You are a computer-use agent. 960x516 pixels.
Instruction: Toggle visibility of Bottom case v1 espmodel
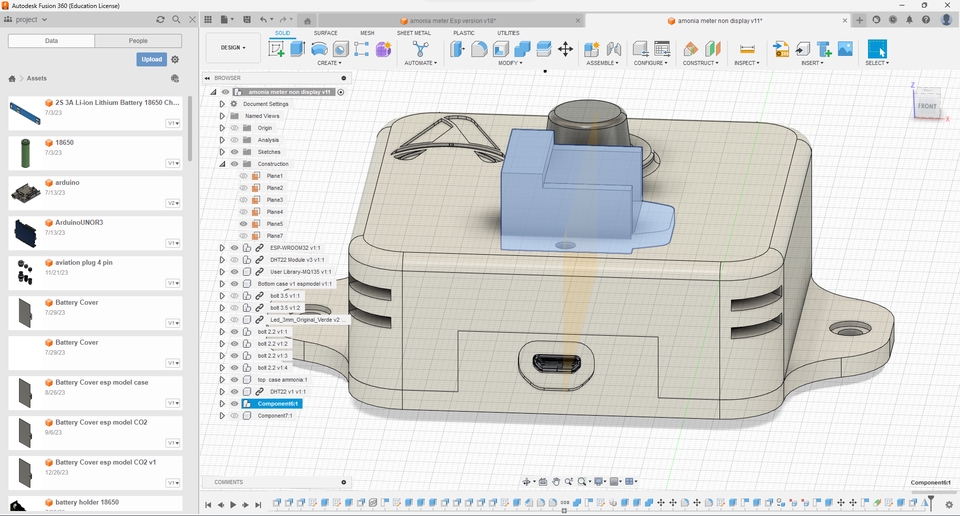tap(234, 283)
